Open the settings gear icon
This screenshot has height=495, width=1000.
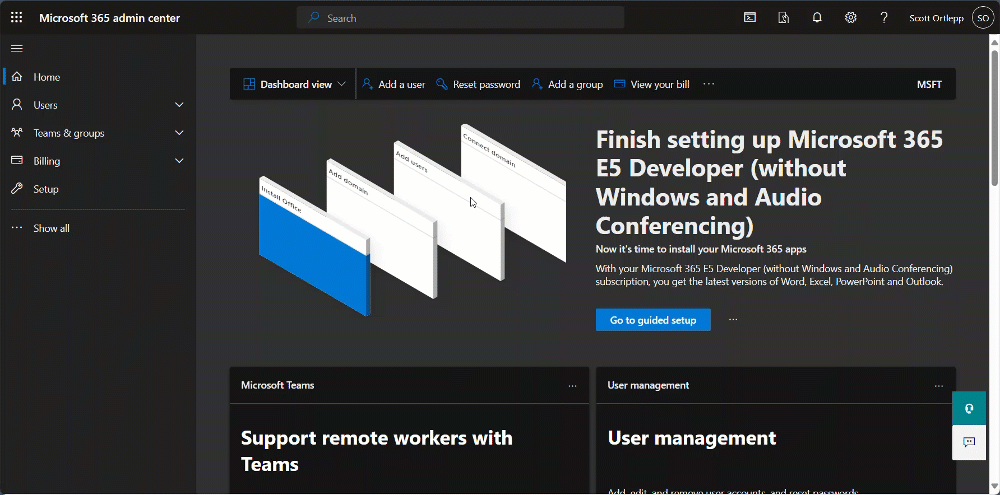[850, 18]
